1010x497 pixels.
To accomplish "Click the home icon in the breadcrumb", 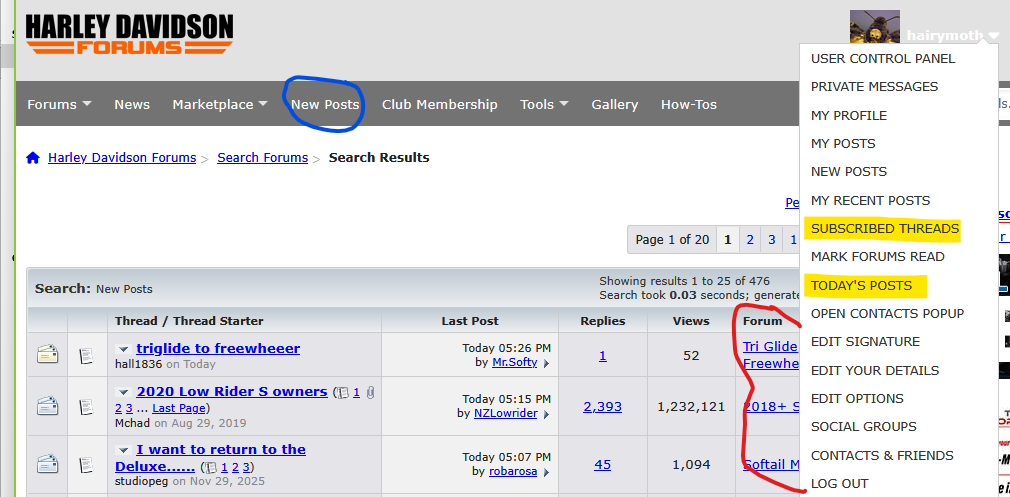I will coord(33,158).
